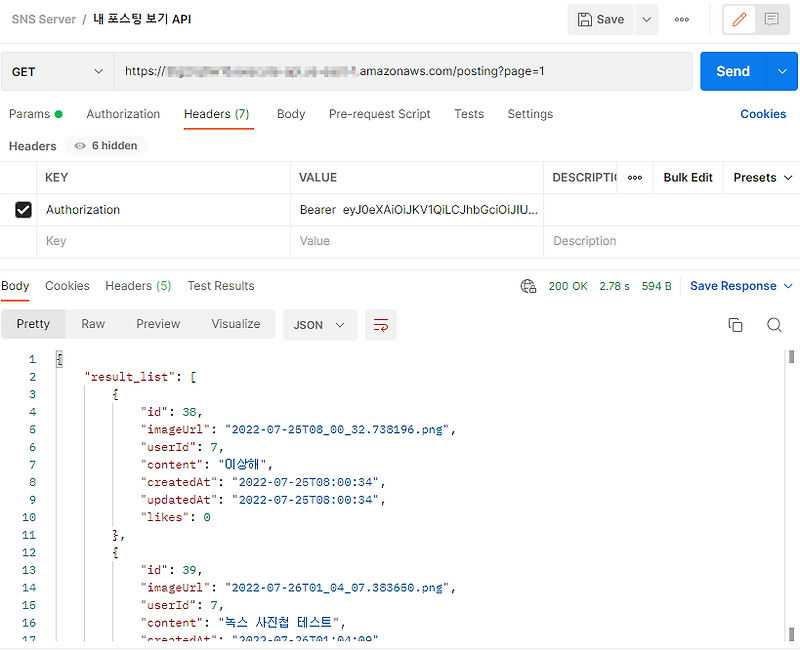Reveal the 6 hidden headers
The width and height of the screenshot is (800, 650).
[x=105, y=145]
